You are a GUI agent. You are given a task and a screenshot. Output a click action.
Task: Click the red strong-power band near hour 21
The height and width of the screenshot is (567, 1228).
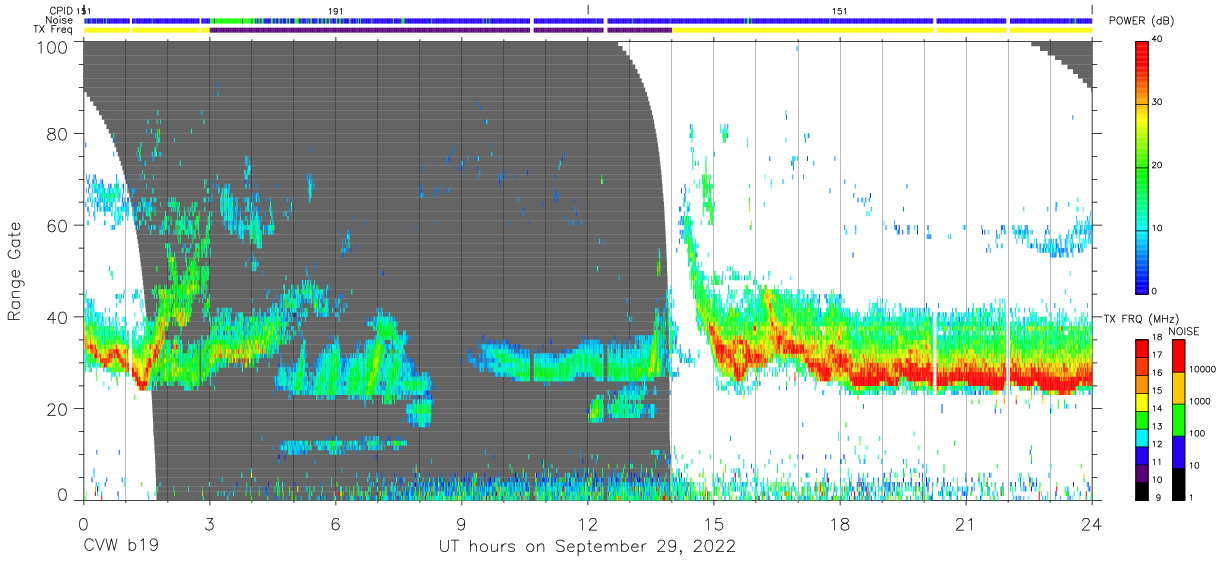click(966, 377)
